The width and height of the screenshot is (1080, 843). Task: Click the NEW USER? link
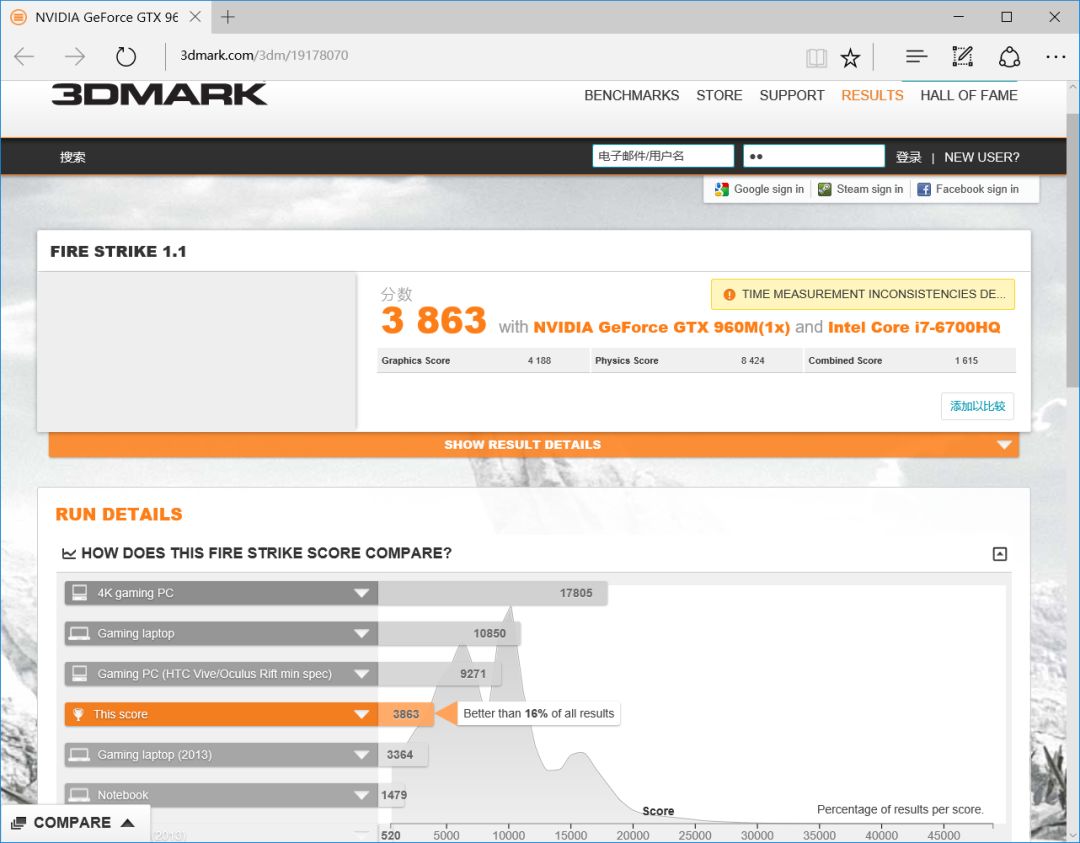pyautogui.click(x=982, y=157)
